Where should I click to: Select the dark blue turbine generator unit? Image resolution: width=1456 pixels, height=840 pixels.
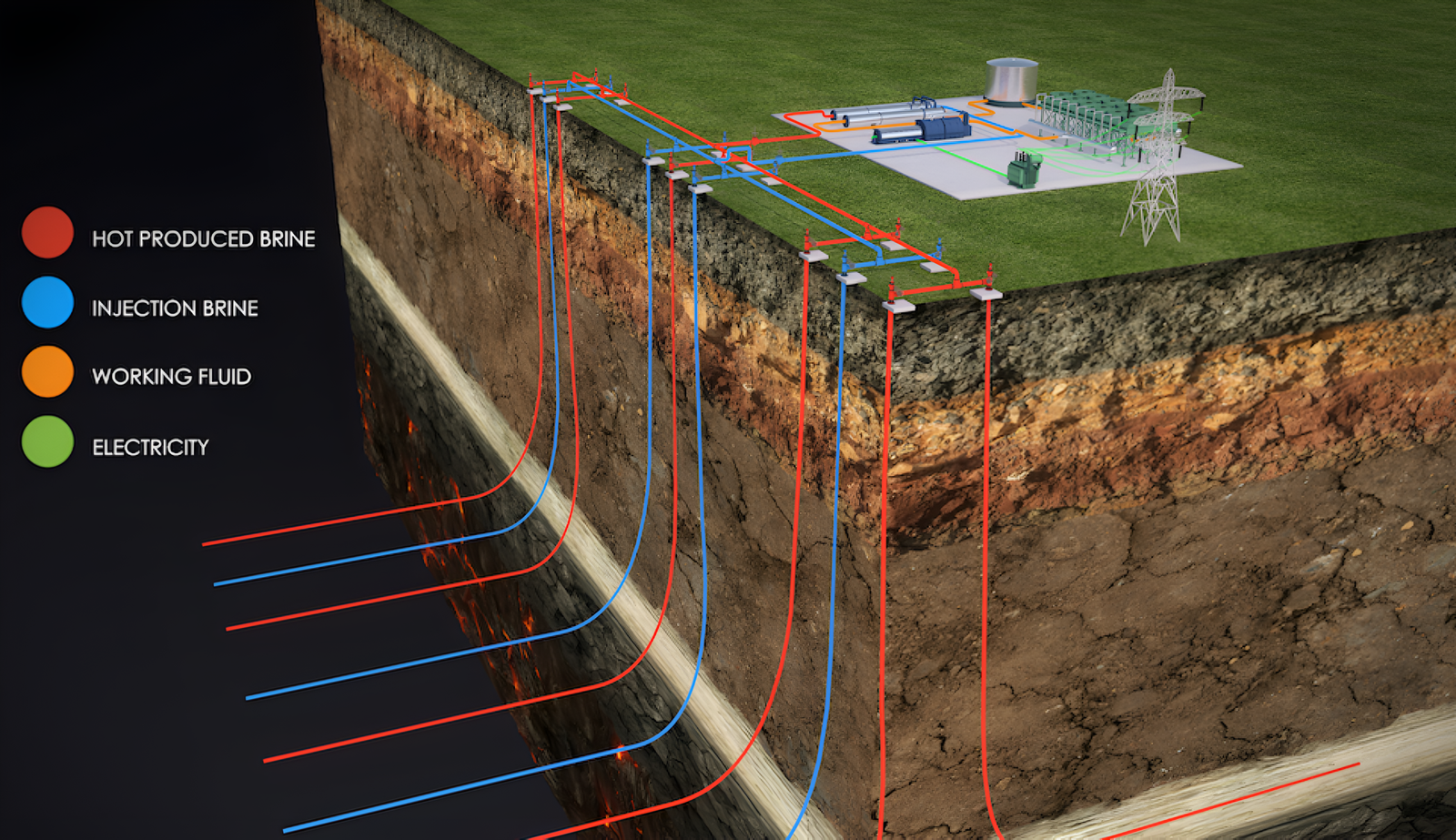922,129
